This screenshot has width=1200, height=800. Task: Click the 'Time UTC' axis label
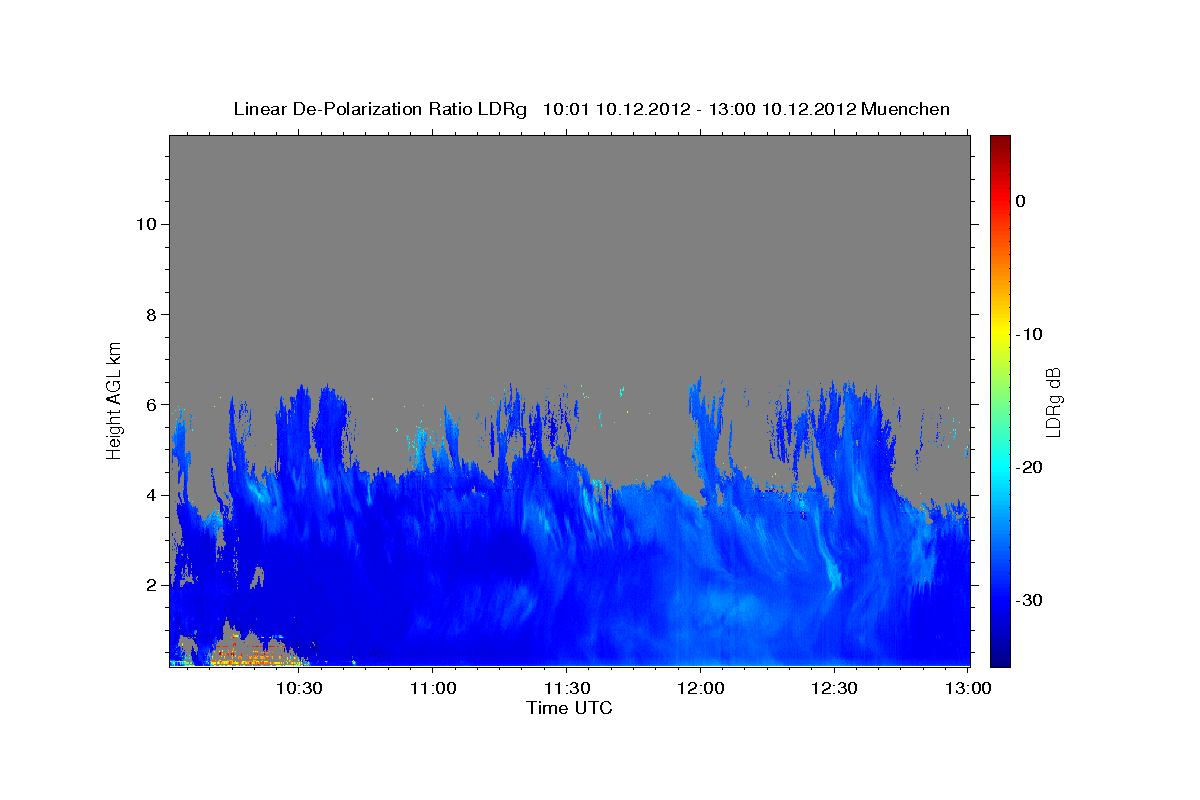point(569,708)
